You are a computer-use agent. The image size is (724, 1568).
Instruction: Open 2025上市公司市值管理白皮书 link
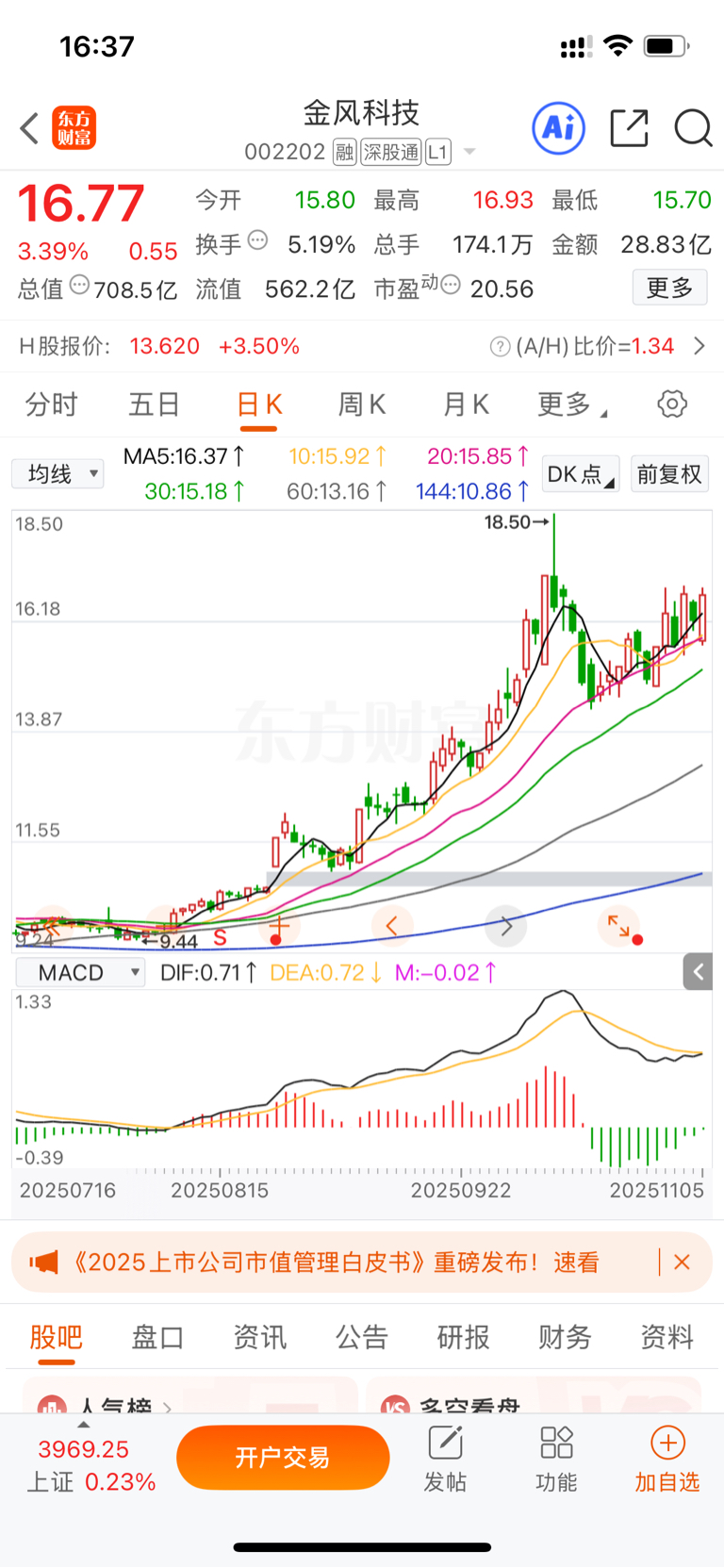tap(335, 1263)
